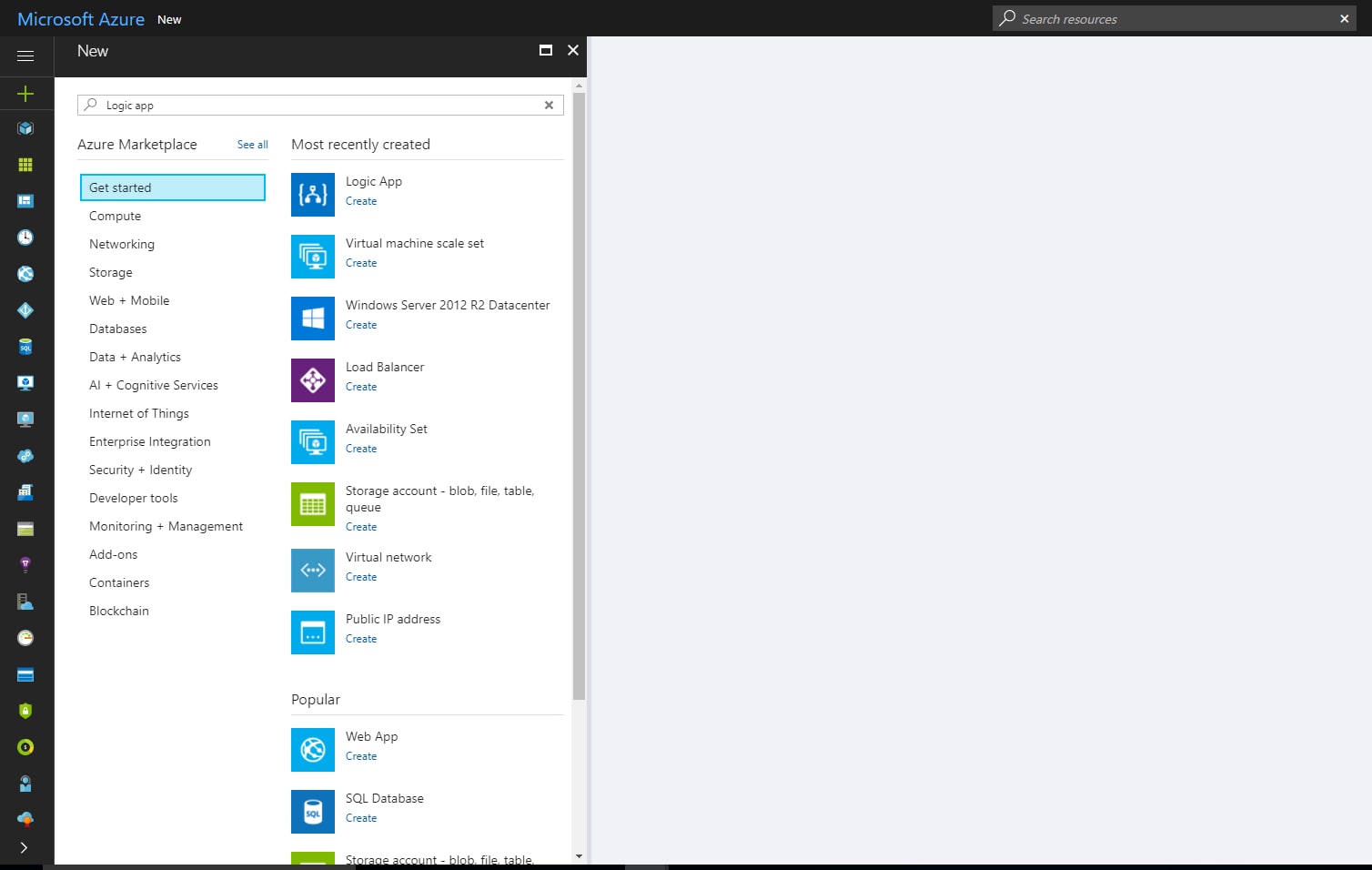The width and height of the screenshot is (1372, 870).
Task: Click Create under Web App
Action: 361,756
